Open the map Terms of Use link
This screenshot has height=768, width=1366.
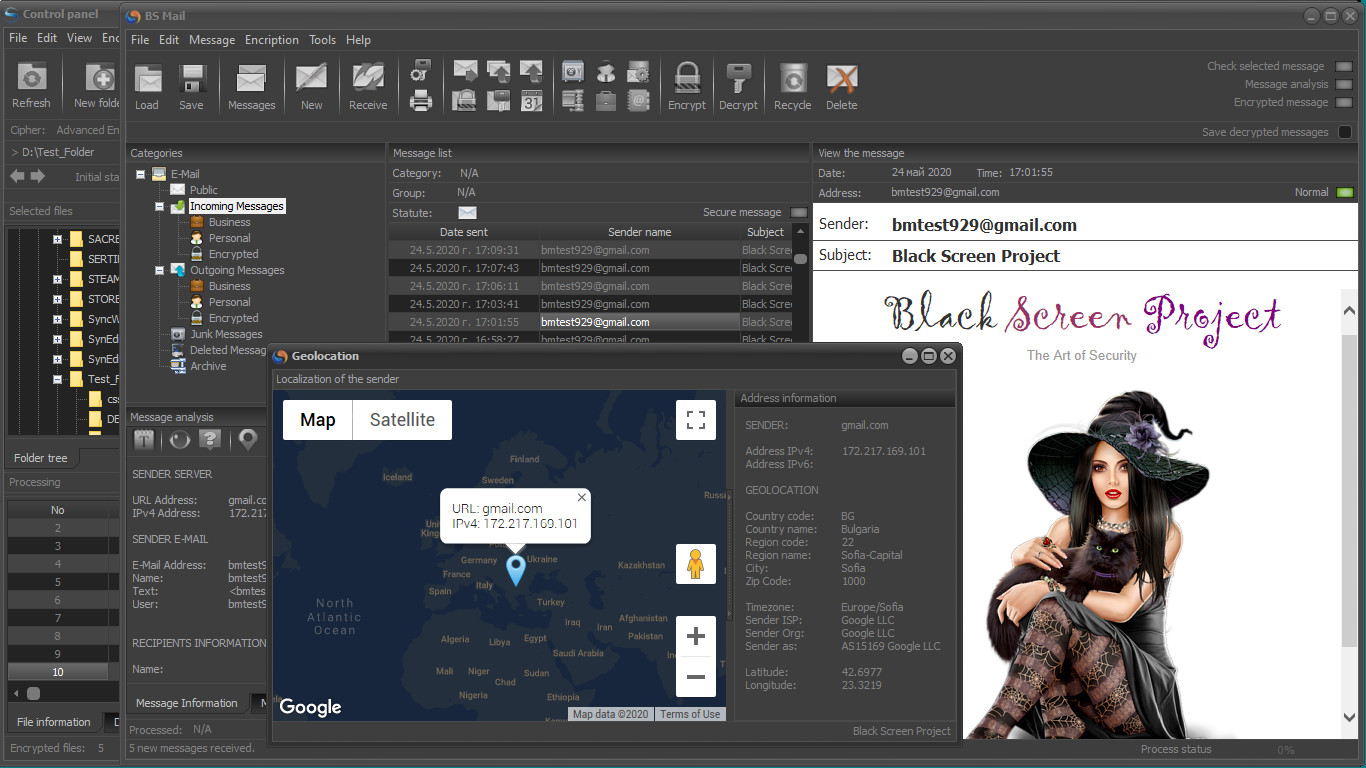pos(689,714)
